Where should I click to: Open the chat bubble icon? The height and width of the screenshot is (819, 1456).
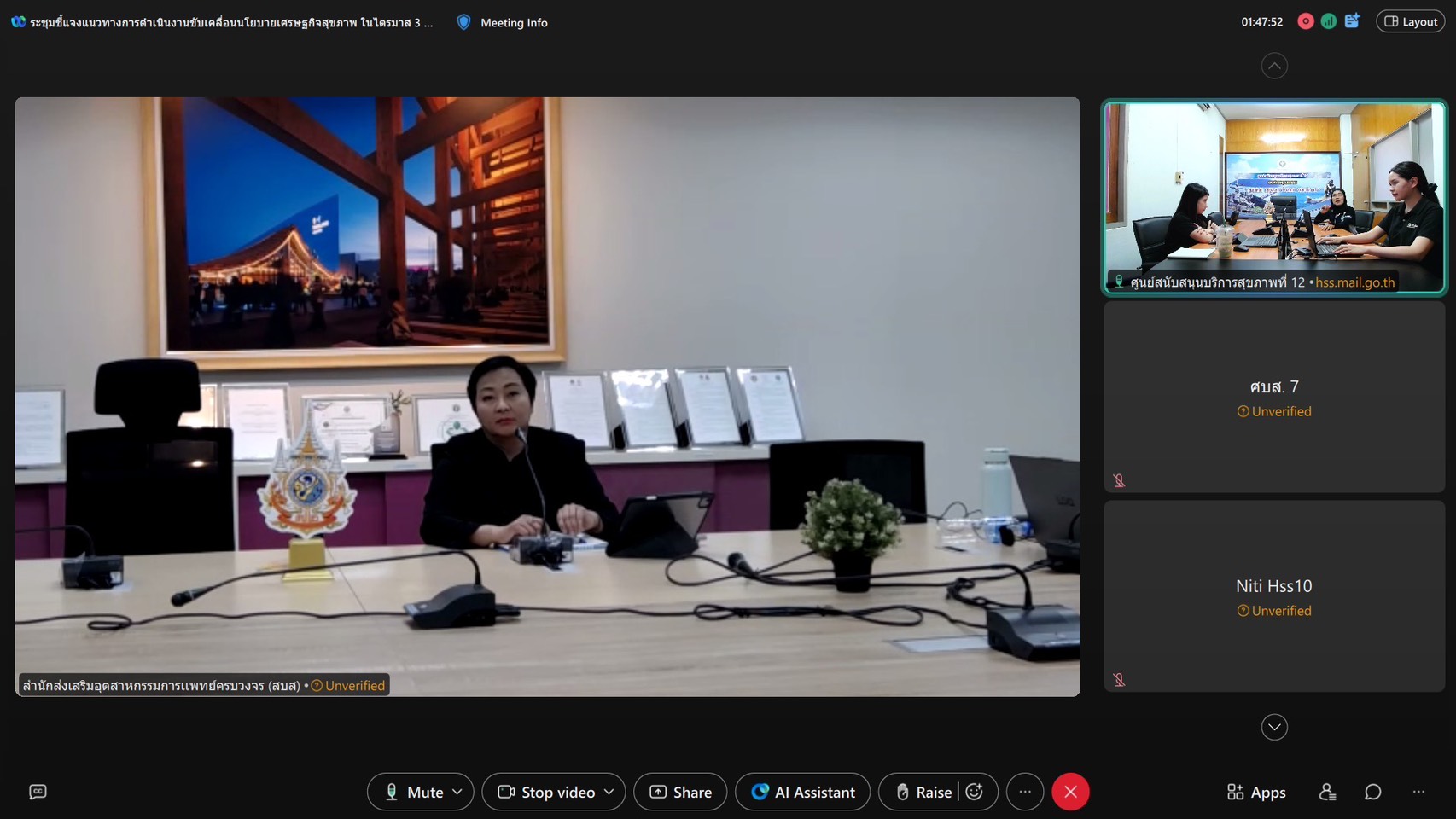[1372, 792]
